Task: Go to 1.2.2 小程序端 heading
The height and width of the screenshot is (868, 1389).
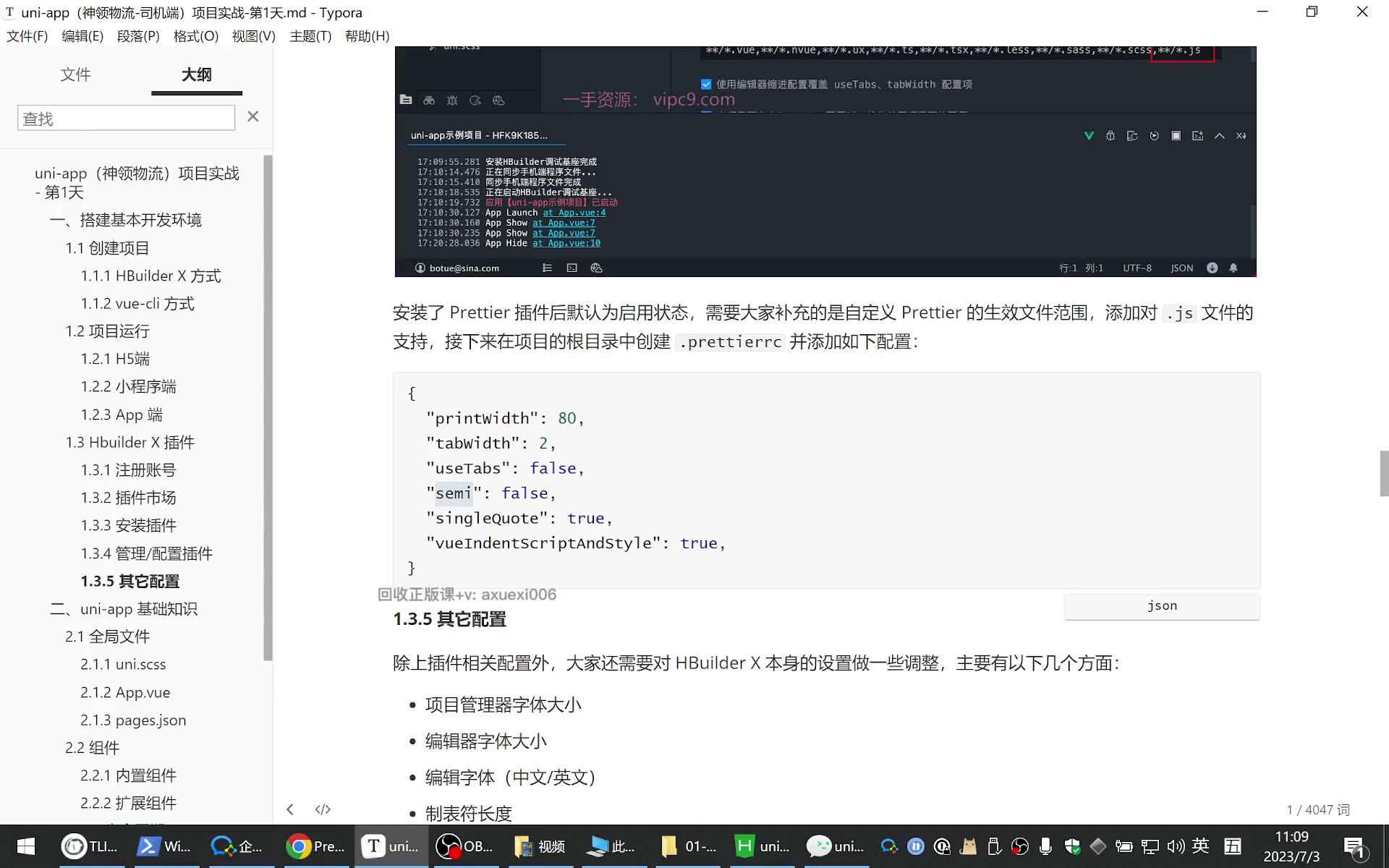Action: tap(128, 386)
